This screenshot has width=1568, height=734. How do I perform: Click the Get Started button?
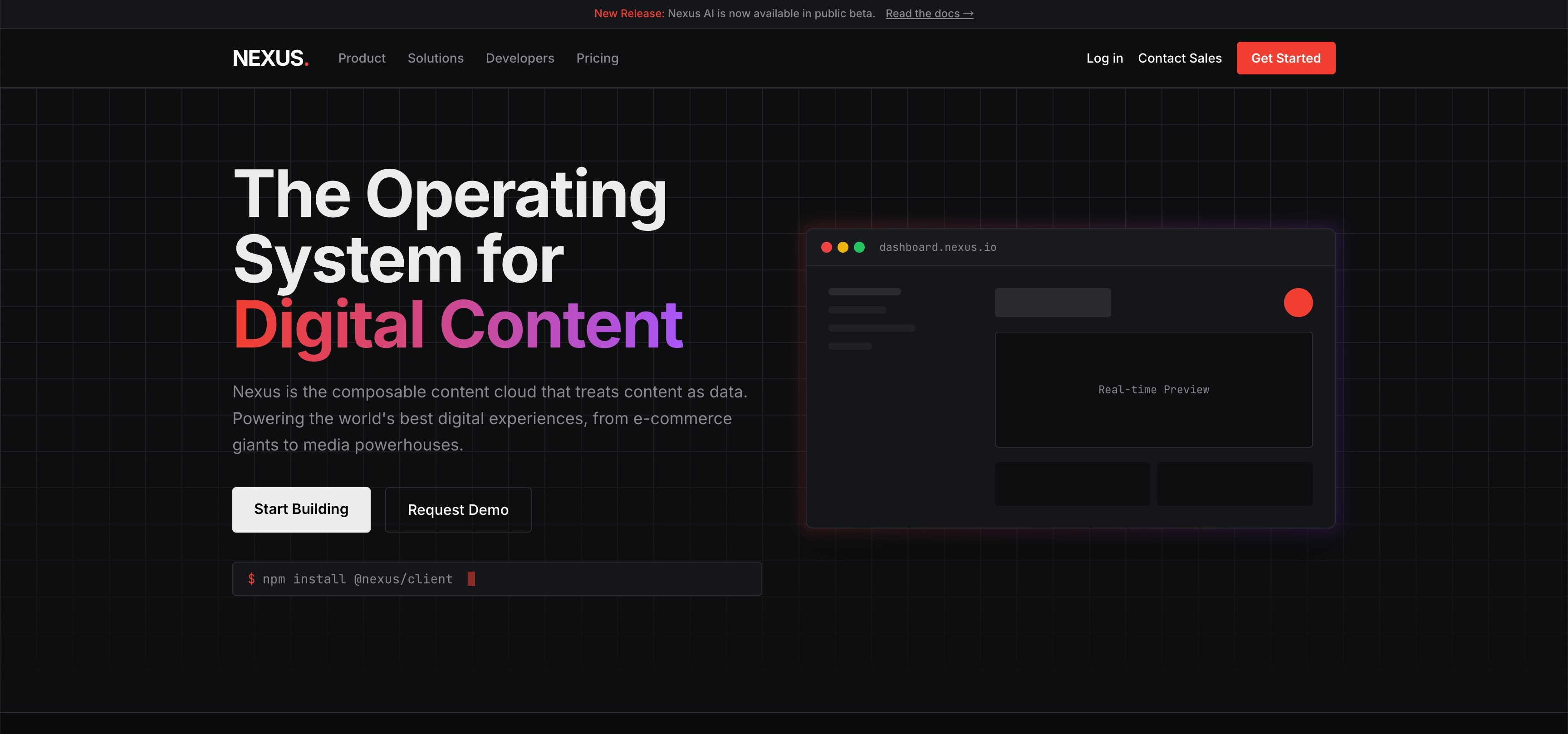click(1285, 58)
